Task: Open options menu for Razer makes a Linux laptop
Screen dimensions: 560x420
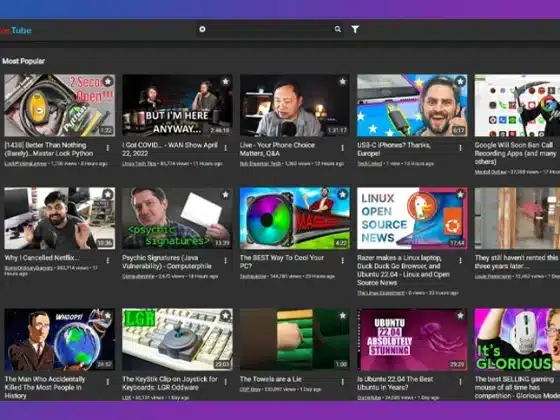Action: [460, 261]
